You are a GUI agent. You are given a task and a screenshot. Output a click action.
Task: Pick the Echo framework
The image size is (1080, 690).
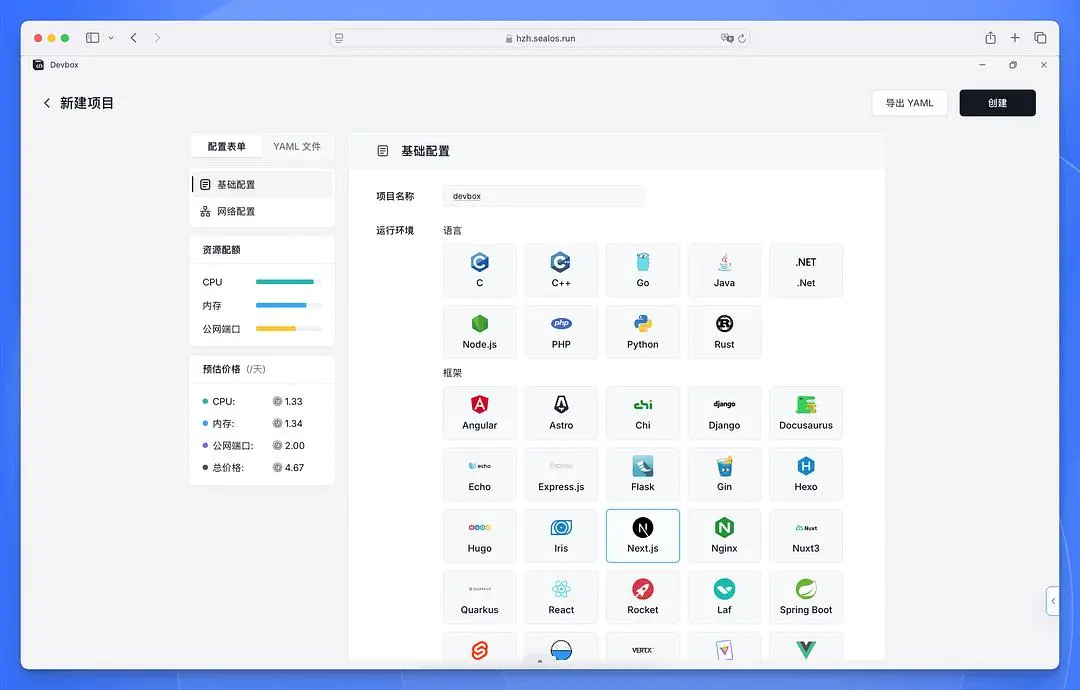479,474
